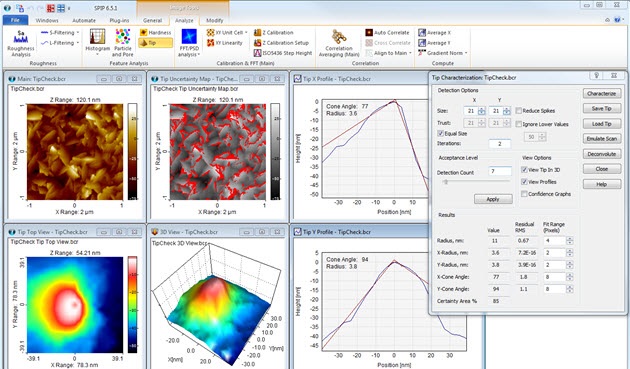Click the Cross Correlate icon
Image resolution: width=630 pixels, height=369 pixels.
(369, 43)
